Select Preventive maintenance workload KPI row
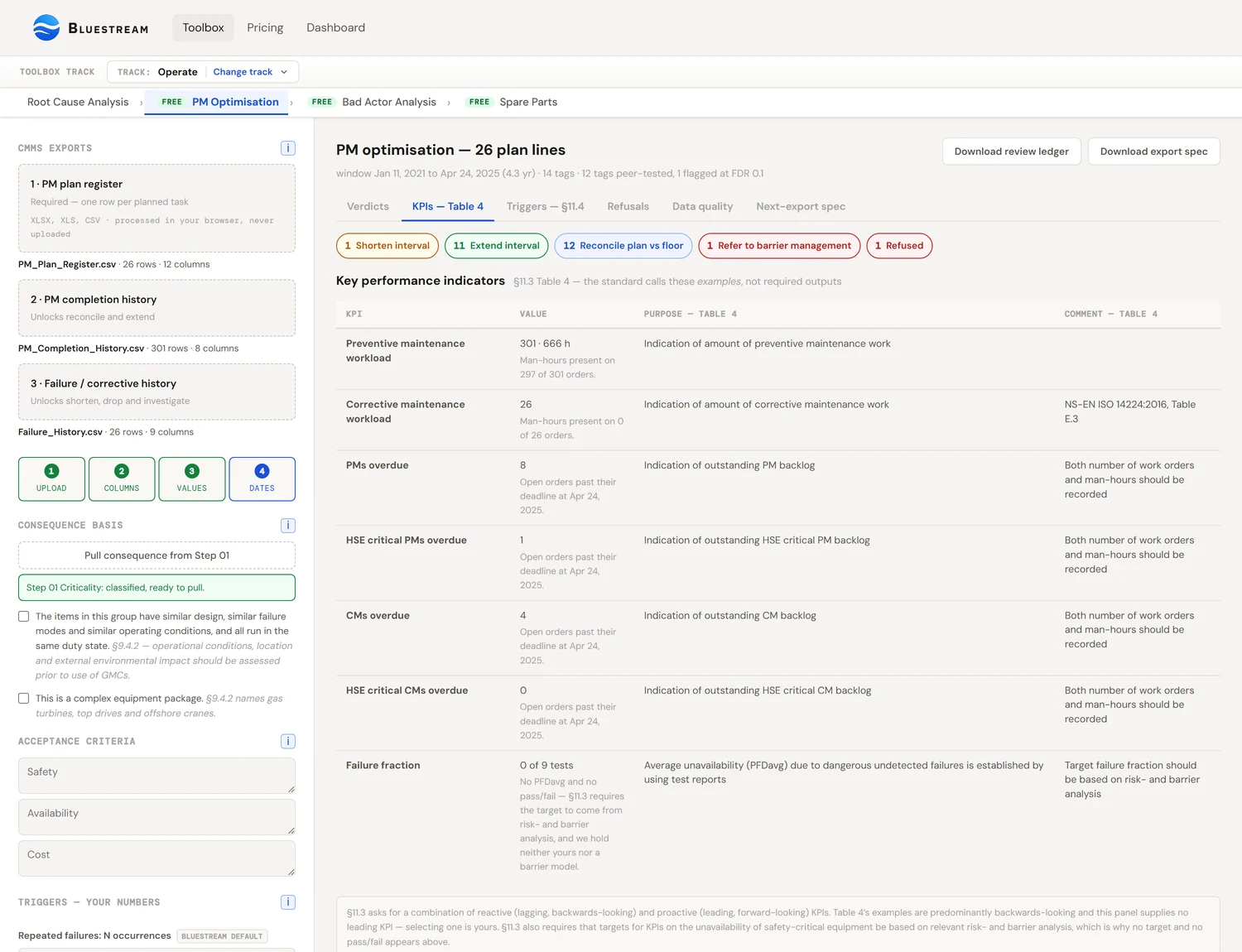This screenshot has width=1242, height=952. (x=778, y=359)
